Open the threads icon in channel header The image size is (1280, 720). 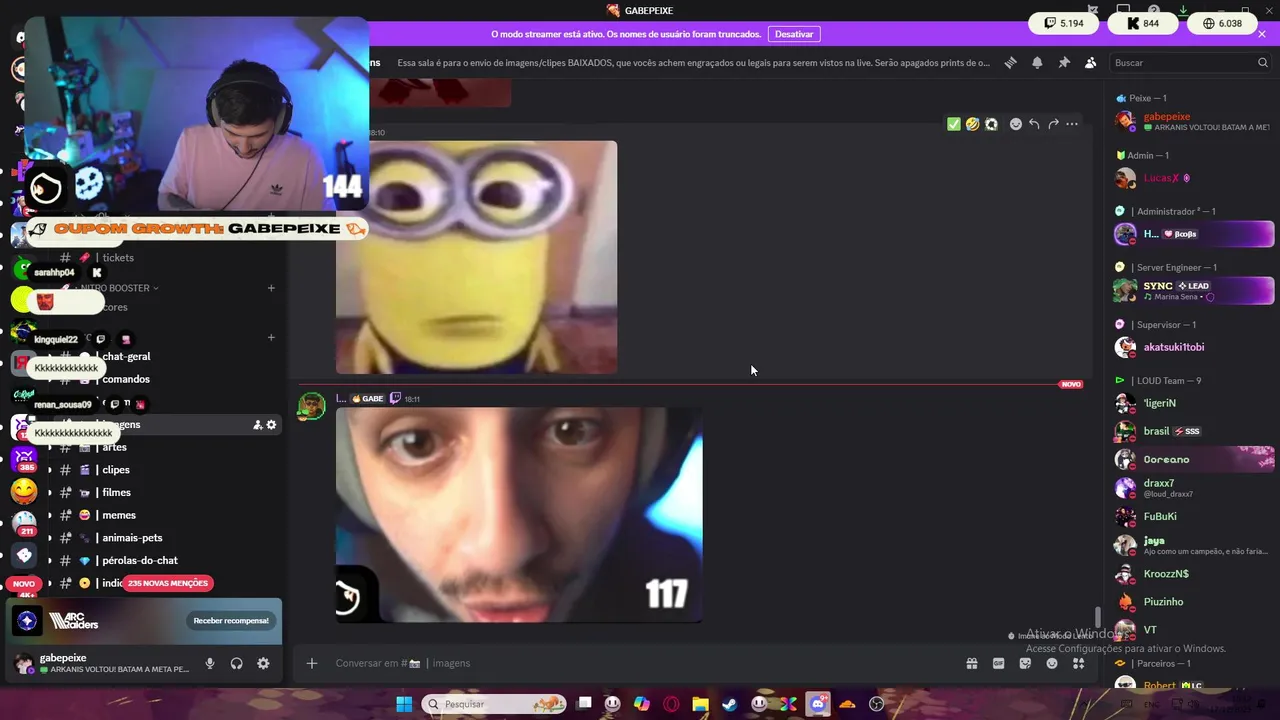1011,62
